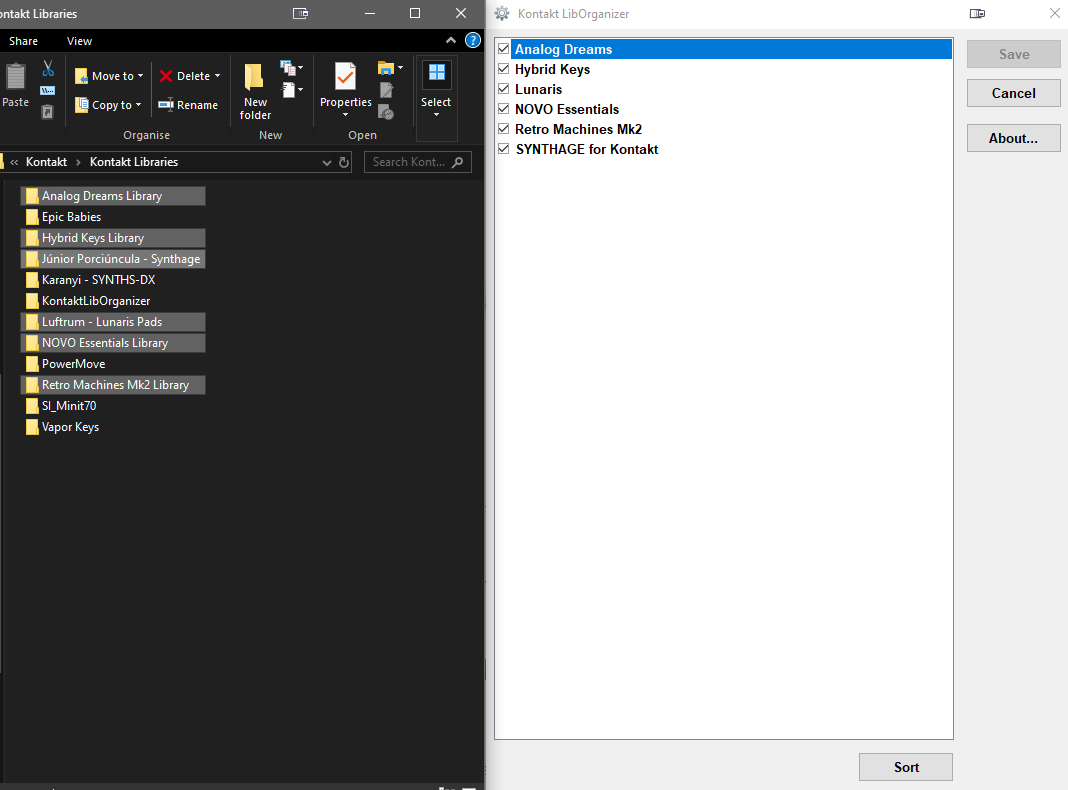Uncheck the Hybrid Keys checkbox

click(504, 69)
